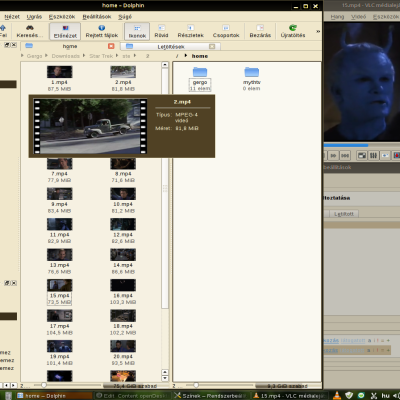Toggle the Előnézet preview button
Viewport: 400px width, 400px height.
tap(65, 31)
